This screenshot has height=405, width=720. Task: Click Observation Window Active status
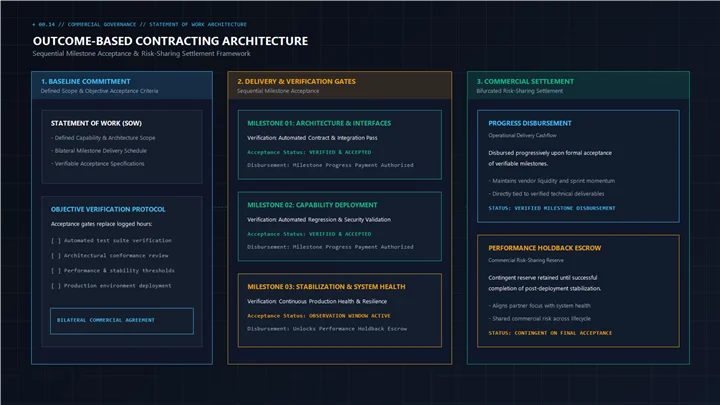[319, 315]
